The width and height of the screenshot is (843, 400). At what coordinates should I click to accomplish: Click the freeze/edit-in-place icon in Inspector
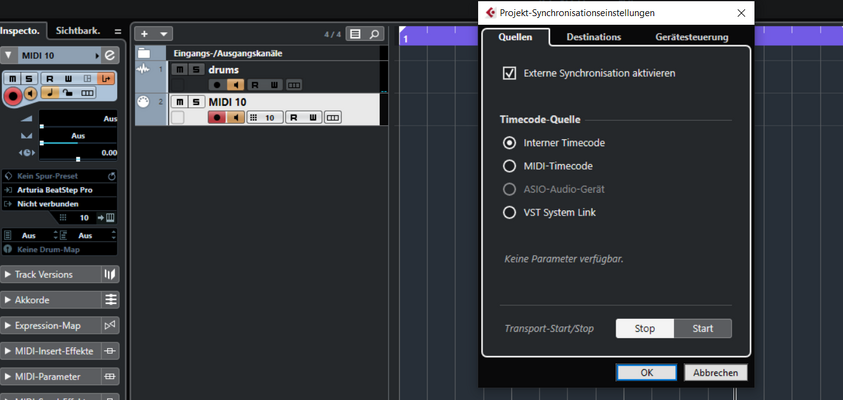coord(87,79)
